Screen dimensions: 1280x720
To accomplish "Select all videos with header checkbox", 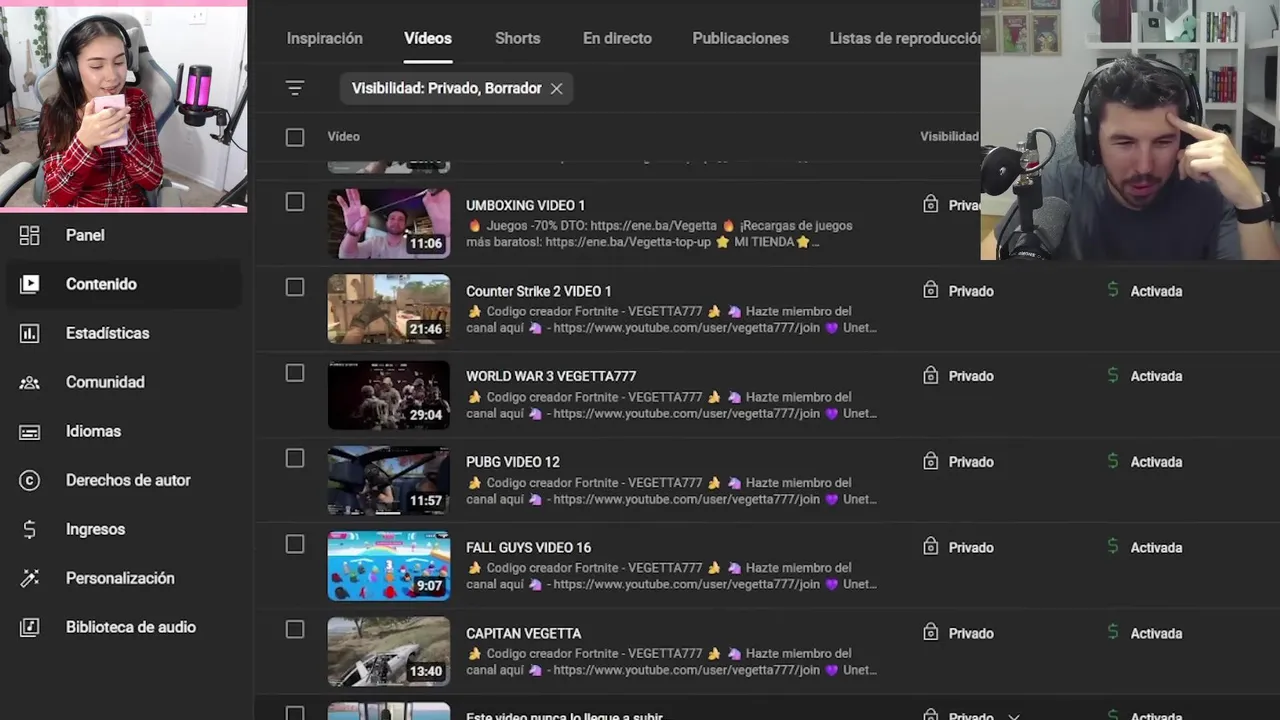I will (x=294, y=137).
